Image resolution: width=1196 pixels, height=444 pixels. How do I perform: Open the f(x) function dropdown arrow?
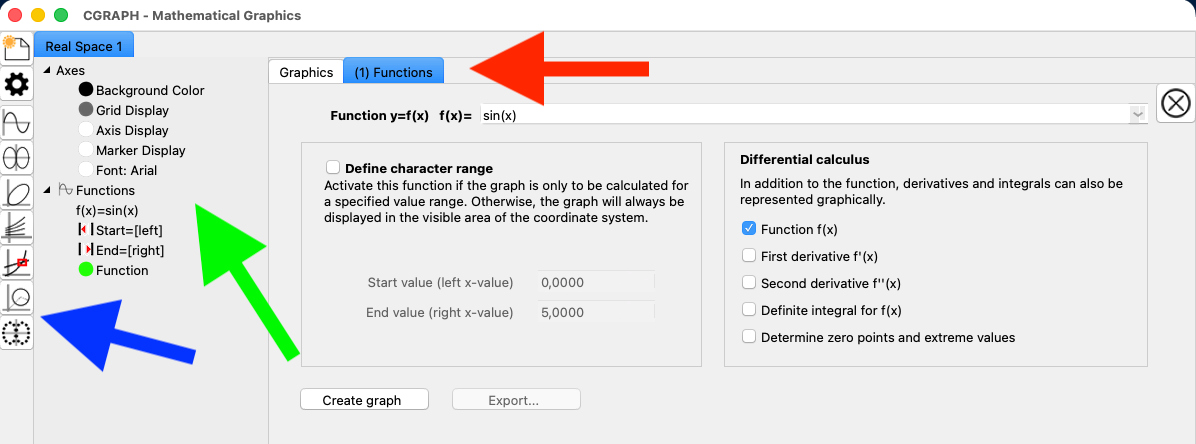tap(1137, 115)
